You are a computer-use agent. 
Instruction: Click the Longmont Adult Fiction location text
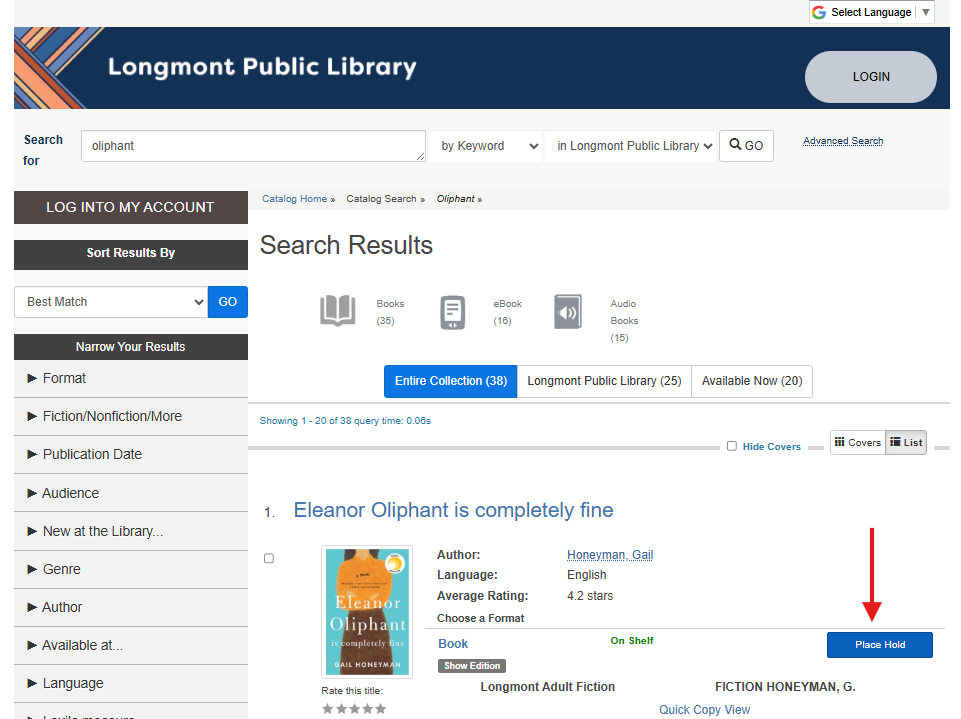click(547, 687)
